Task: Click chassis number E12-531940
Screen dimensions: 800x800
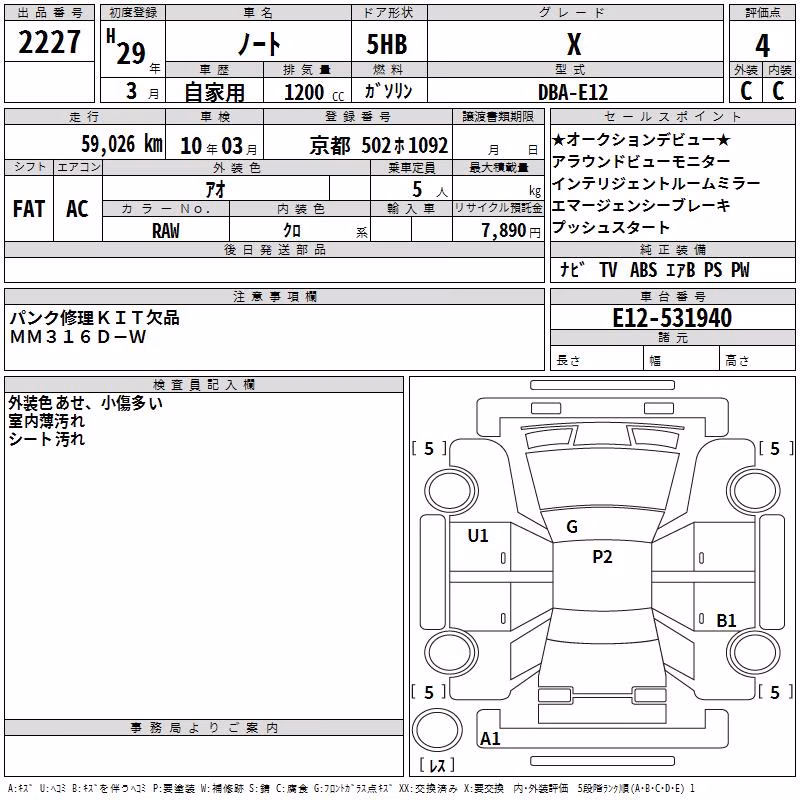Action: 672,318
